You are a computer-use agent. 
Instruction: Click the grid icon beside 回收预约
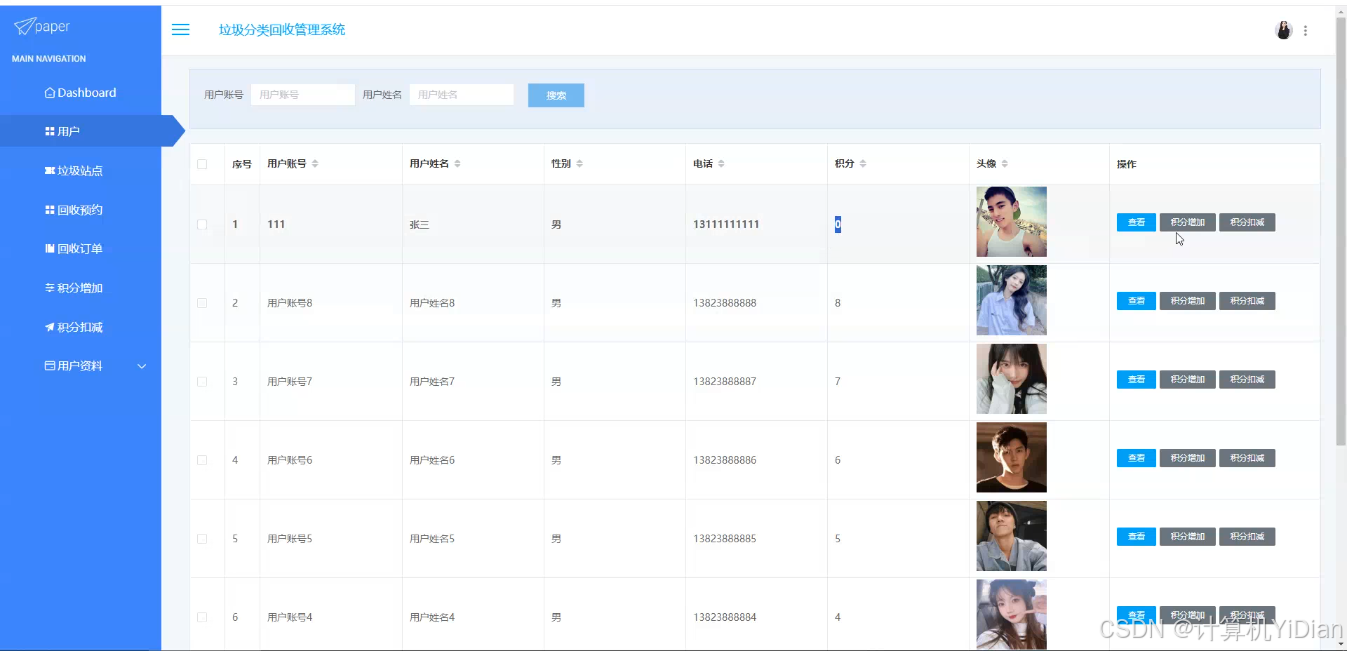click(50, 210)
